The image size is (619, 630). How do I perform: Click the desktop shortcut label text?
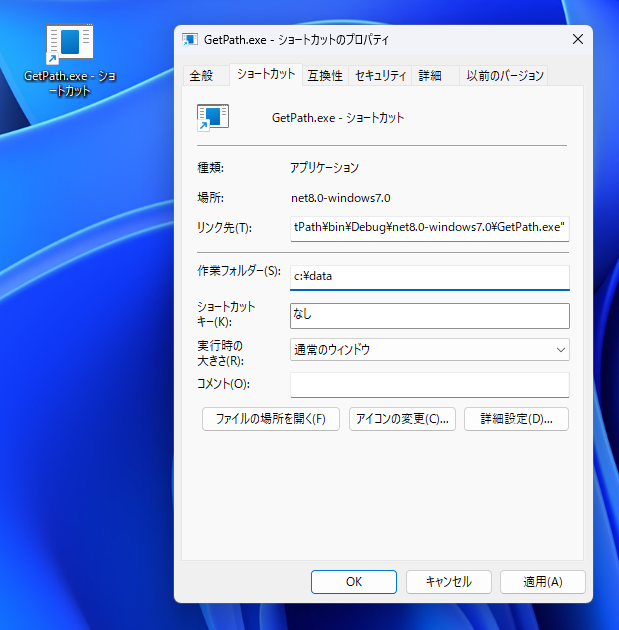point(70,83)
